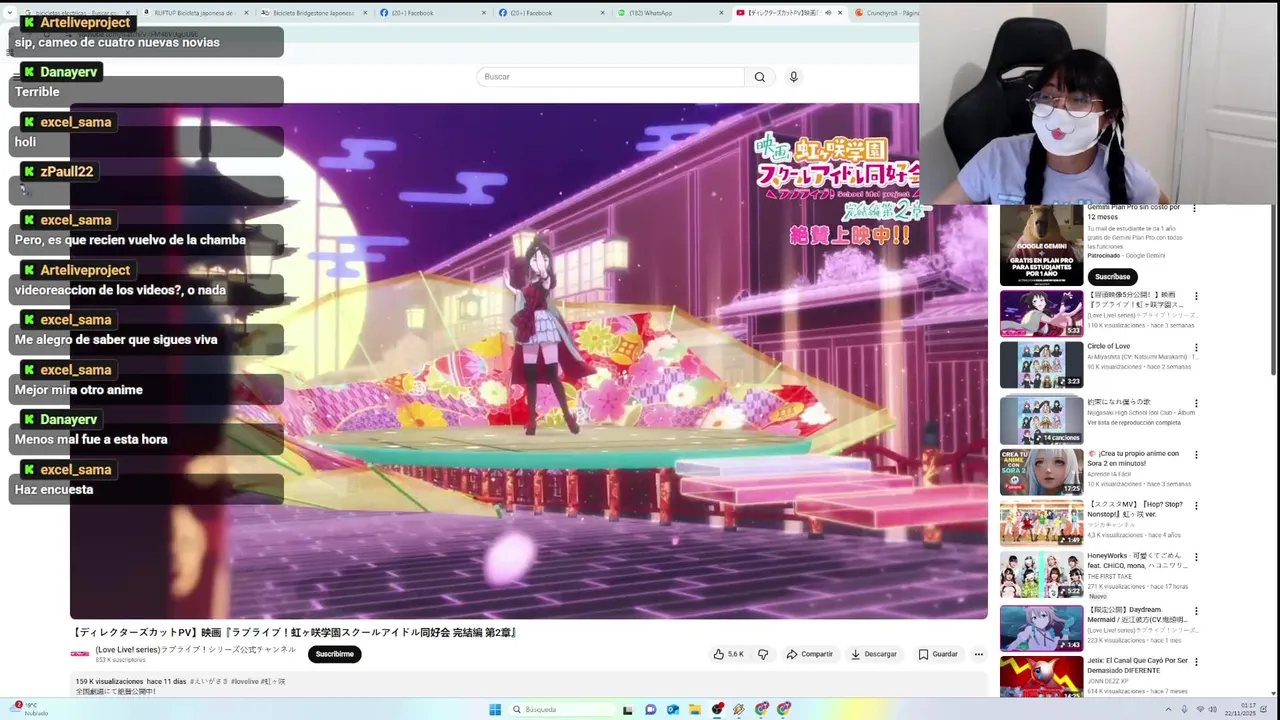Open the Windows Start button

click(495, 709)
